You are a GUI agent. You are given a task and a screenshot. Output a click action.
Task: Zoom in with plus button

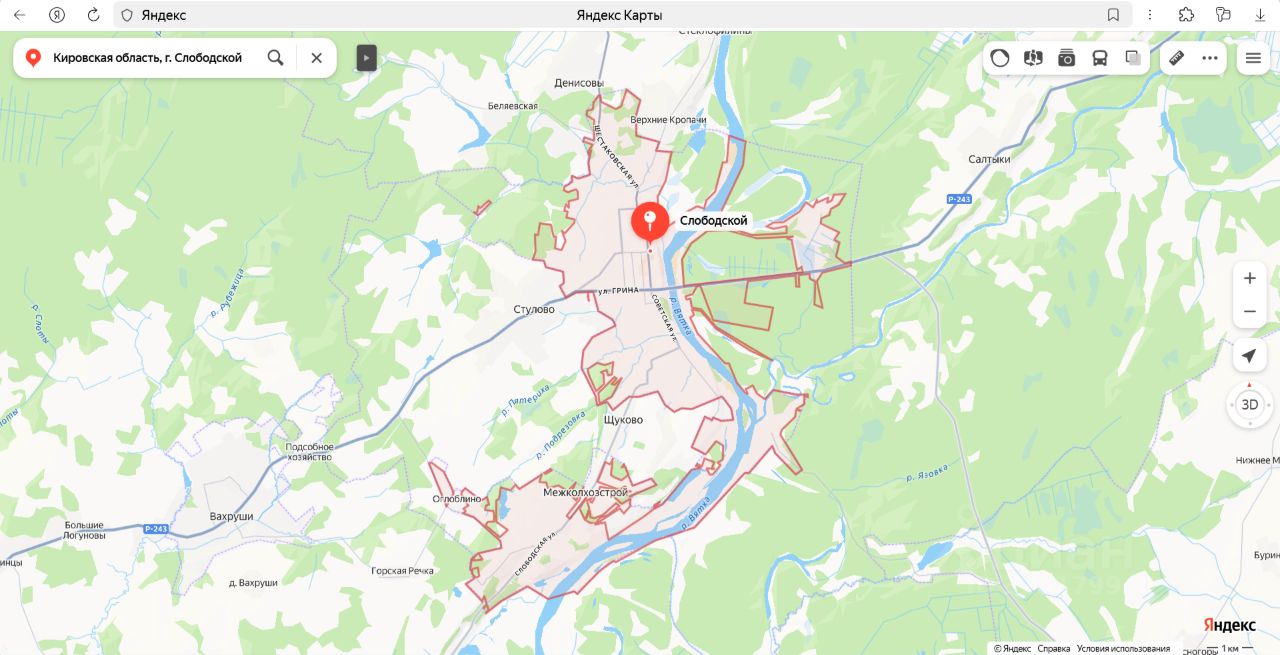click(1249, 278)
